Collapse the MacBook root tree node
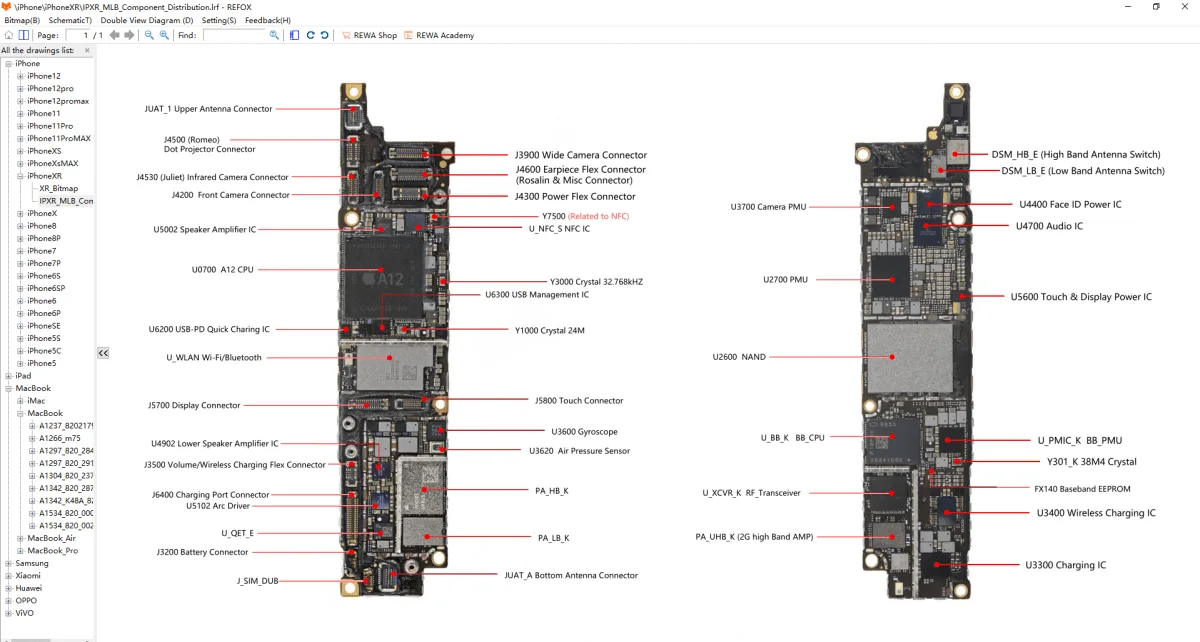Screen dimensions: 1200x642 (x=8, y=388)
